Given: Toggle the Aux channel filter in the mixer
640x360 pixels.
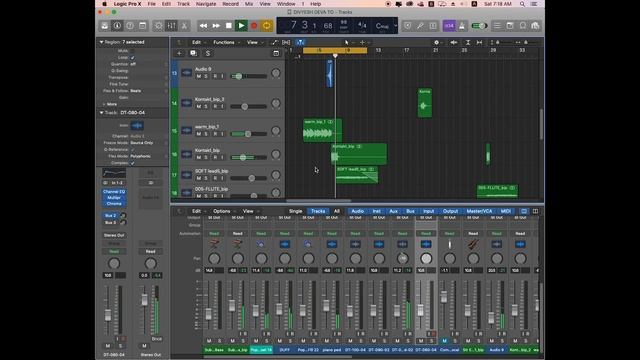Looking at the screenshot, I should [393, 211].
